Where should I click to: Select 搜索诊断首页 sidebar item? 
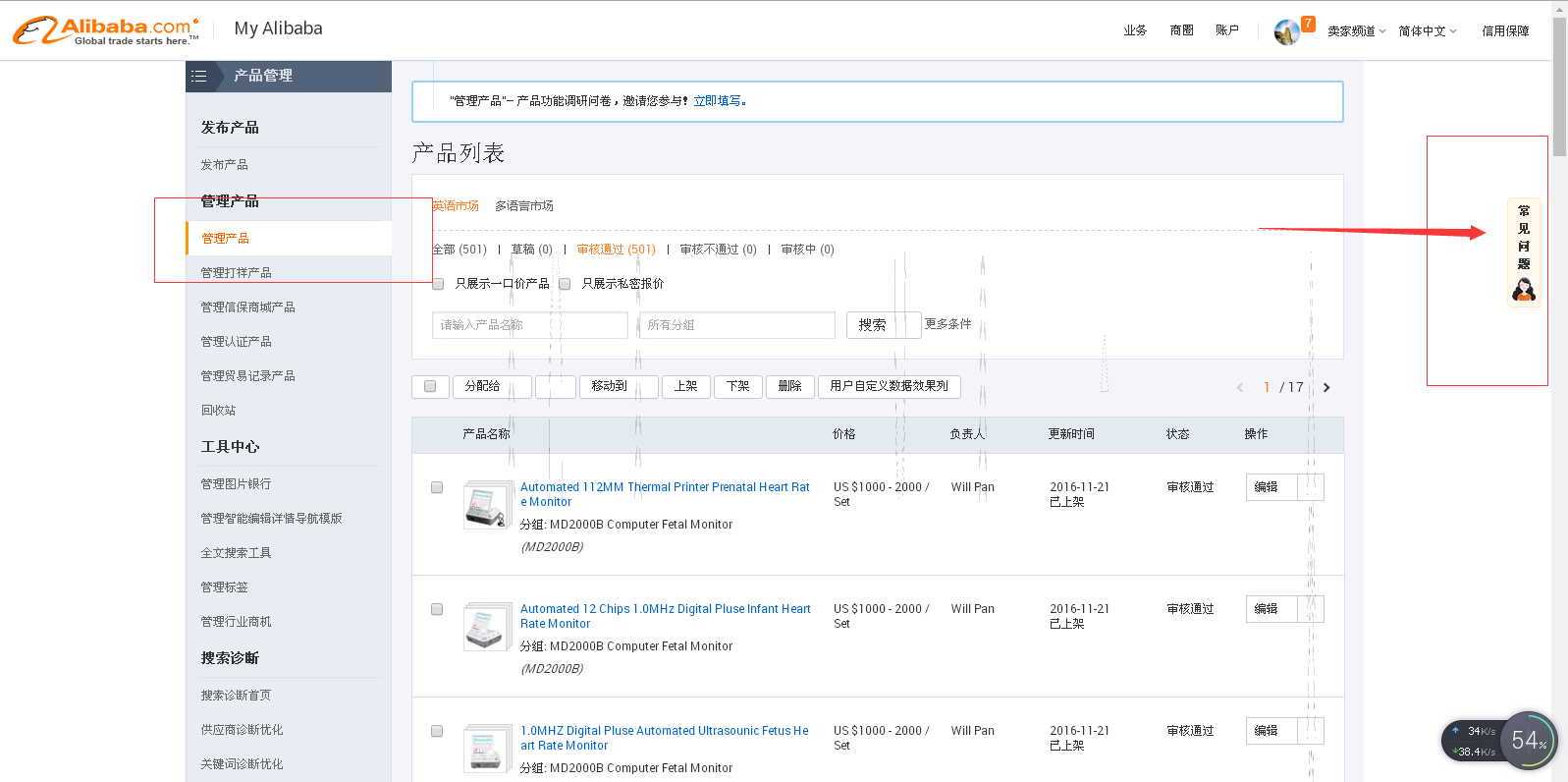pos(237,696)
